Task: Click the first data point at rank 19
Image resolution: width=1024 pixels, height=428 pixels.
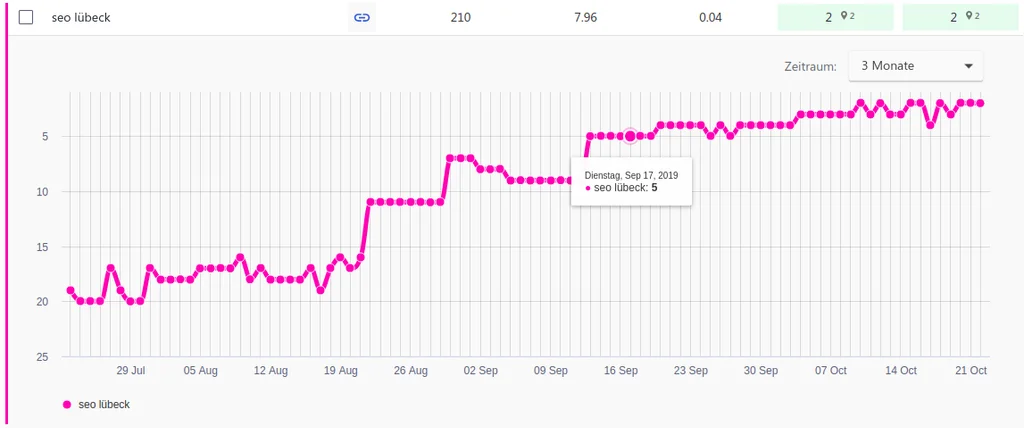Action: pos(71,290)
